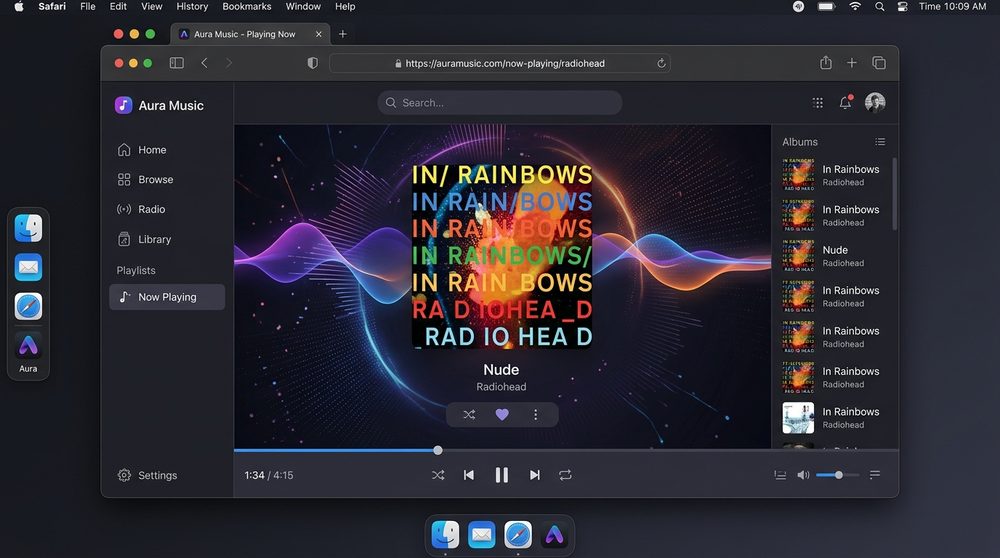This screenshot has width=1000, height=558.
Task: Open Settings at the sidebar bottom
Action: (147, 475)
